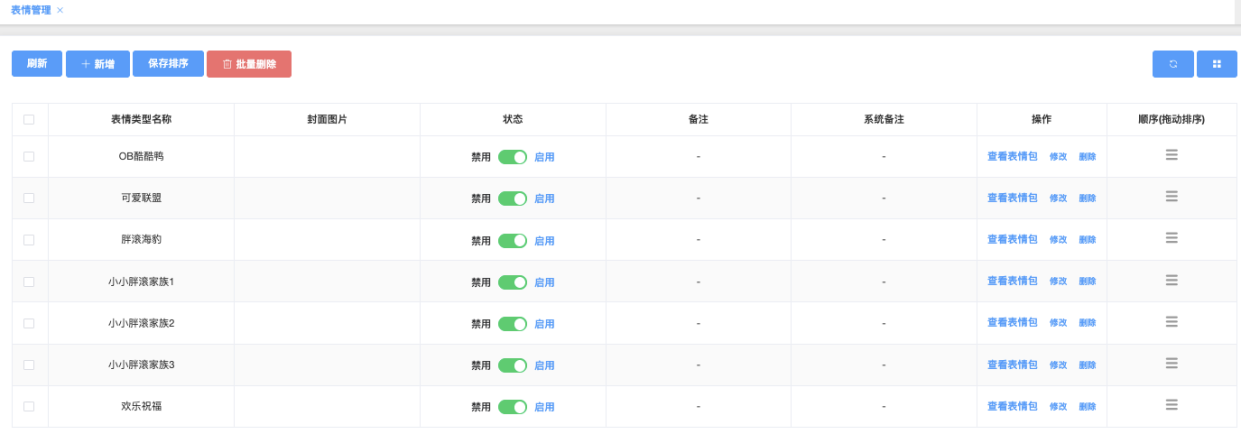Viewport: 1241px width, 434px height.
Task: Click 修改 link for 小小胖滚家族1 row
Action: tap(1058, 282)
